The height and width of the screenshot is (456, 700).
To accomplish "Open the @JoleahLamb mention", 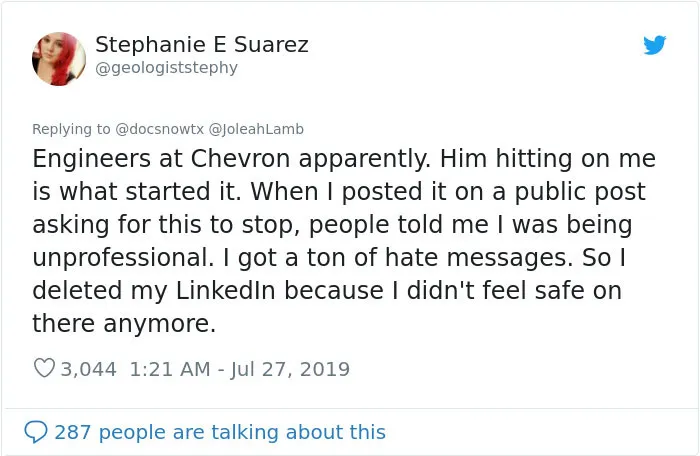I will (256, 129).
